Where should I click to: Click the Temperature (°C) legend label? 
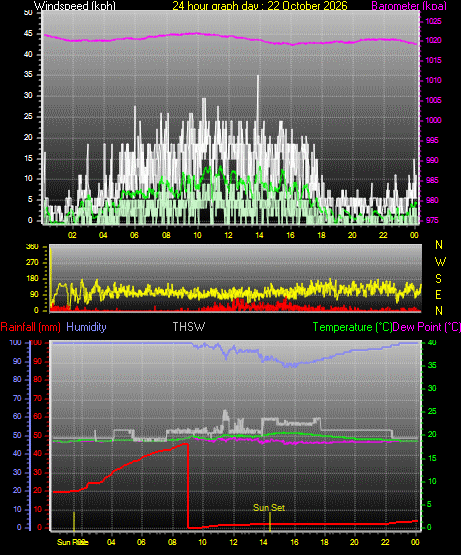pos(352,327)
